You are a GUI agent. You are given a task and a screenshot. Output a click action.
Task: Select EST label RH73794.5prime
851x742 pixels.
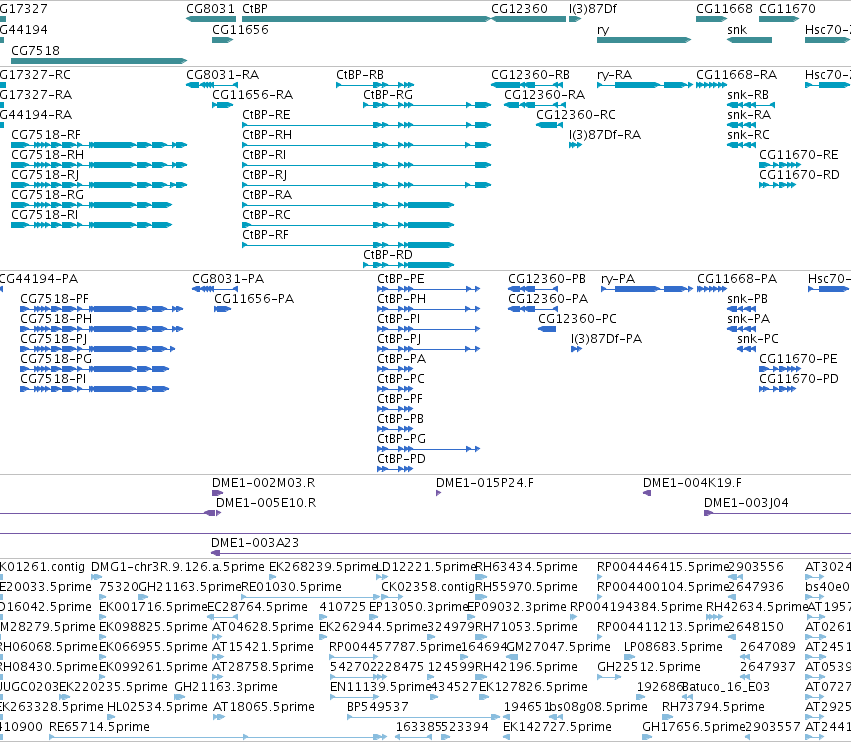[x=713, y=706]
